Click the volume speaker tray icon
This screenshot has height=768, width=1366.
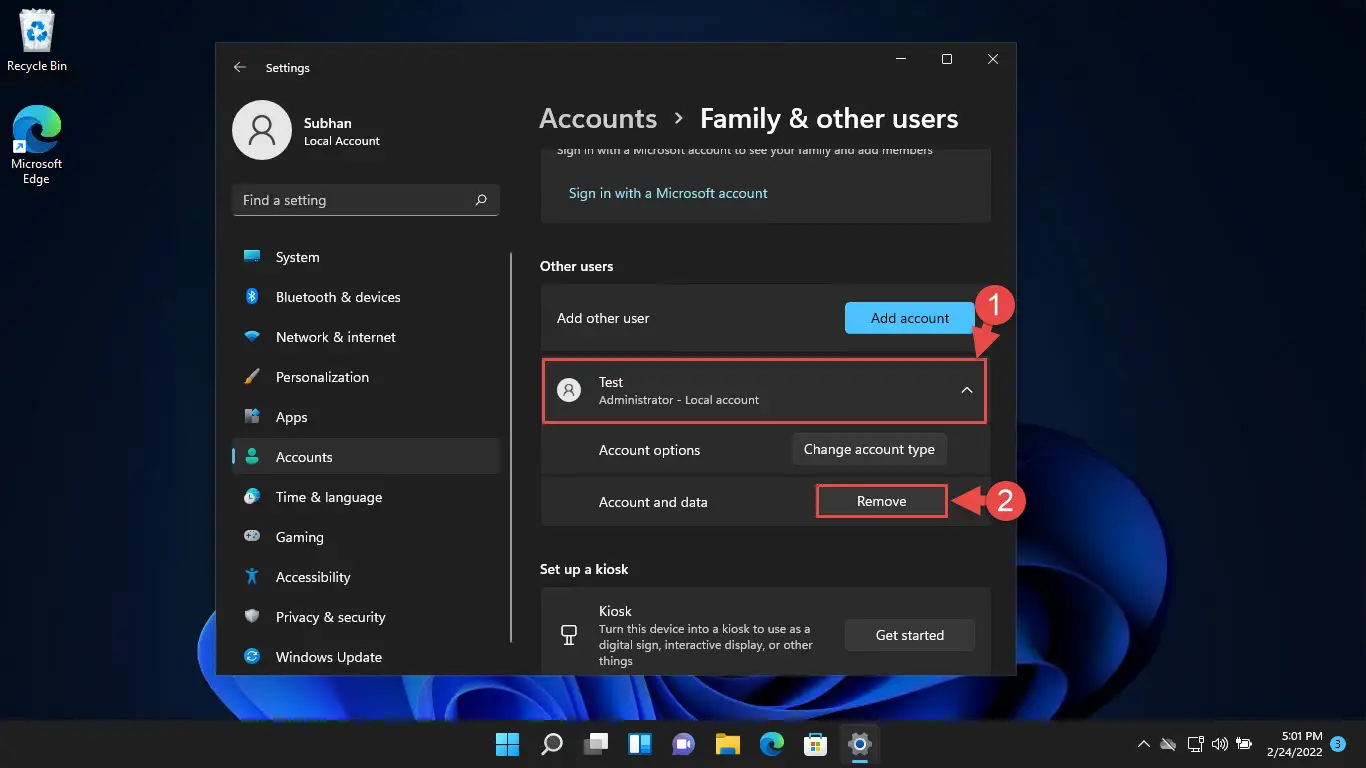[x=1219, y=744]
